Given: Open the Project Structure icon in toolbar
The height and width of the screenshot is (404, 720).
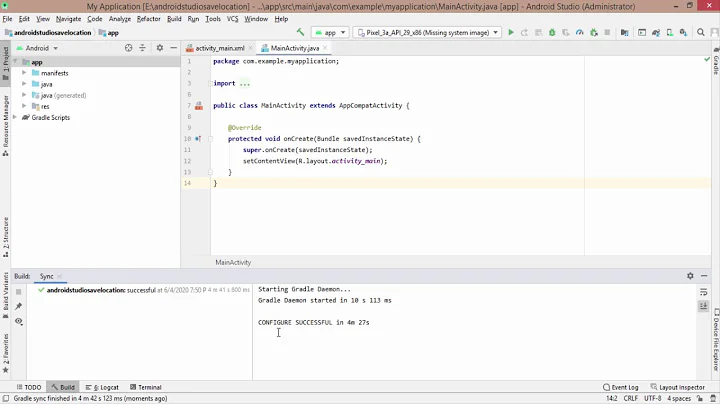Looking at the screenshot, I should (x=624, y=33).
